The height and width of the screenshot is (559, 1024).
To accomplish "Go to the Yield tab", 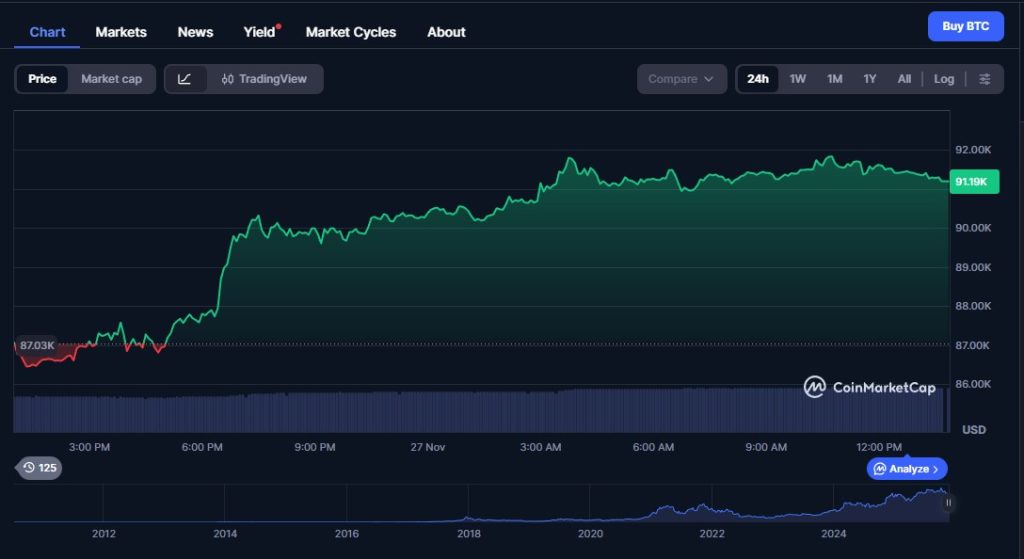I will tap(259, 32).
